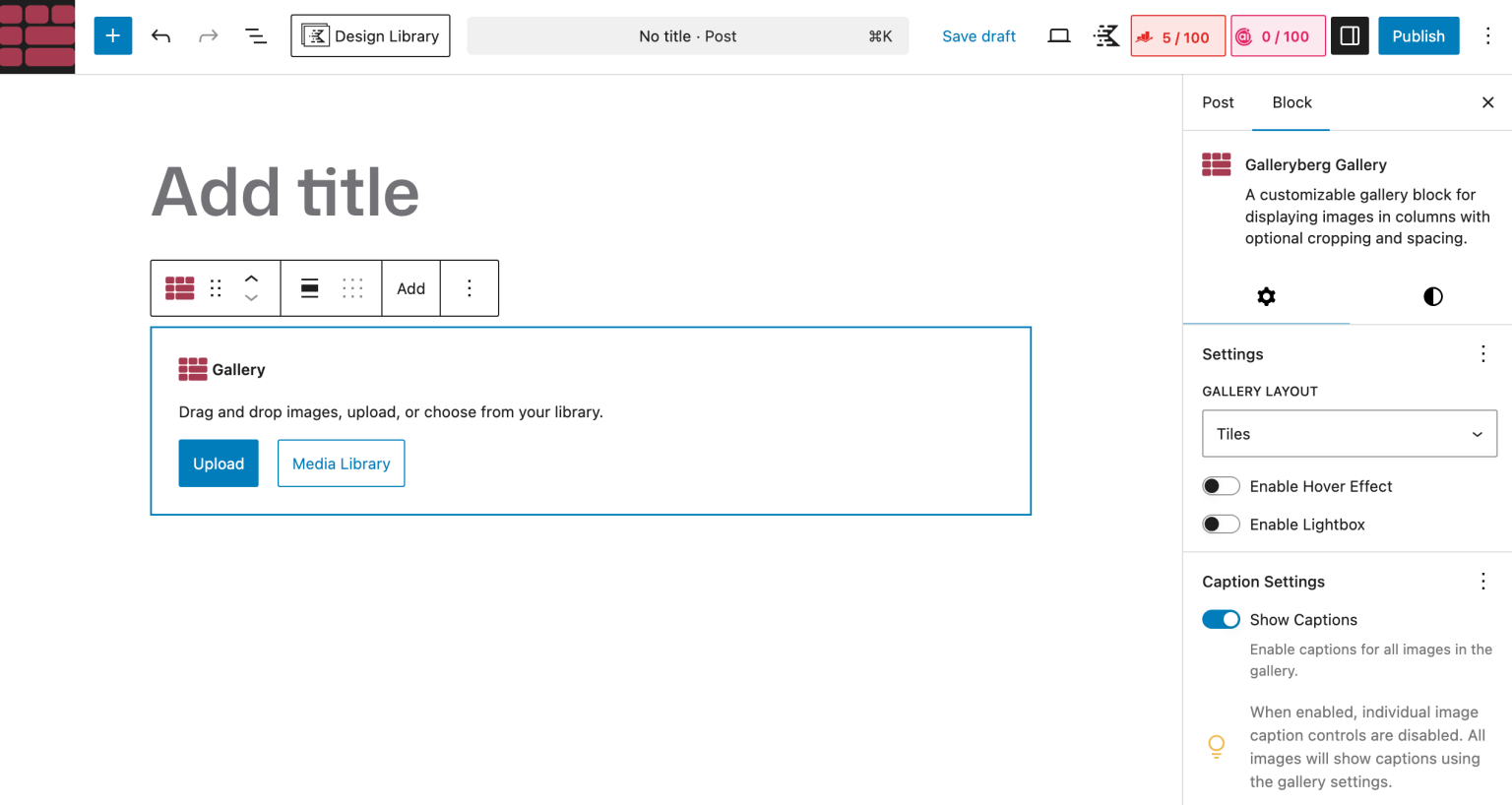This screenshot has width=1512, height=805.
Task: Open the Settings panel options menu
Action: tap(1482, 354)
